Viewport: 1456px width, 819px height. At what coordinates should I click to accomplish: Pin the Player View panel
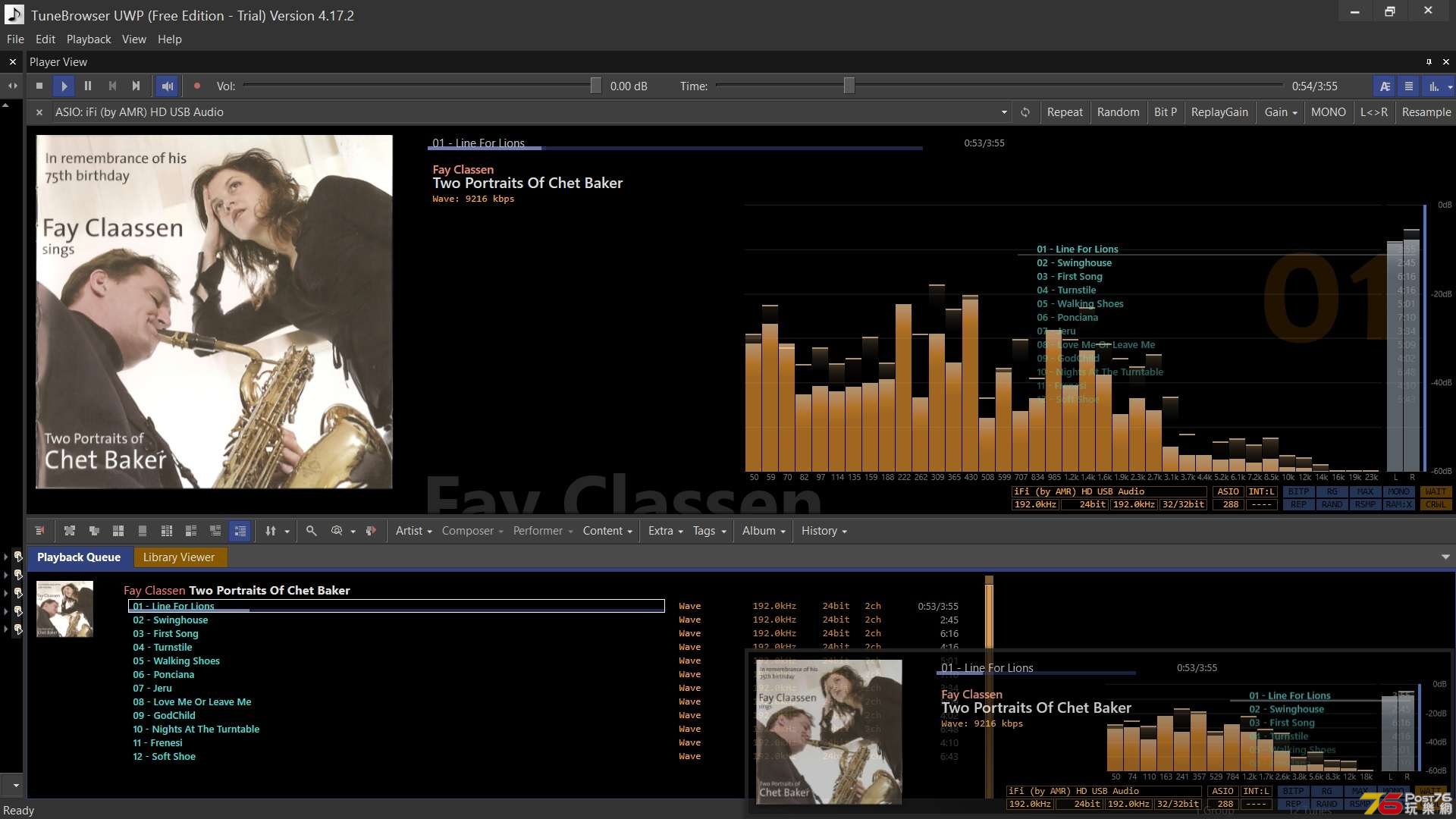pyautogui.click(x=1429, y=61)
